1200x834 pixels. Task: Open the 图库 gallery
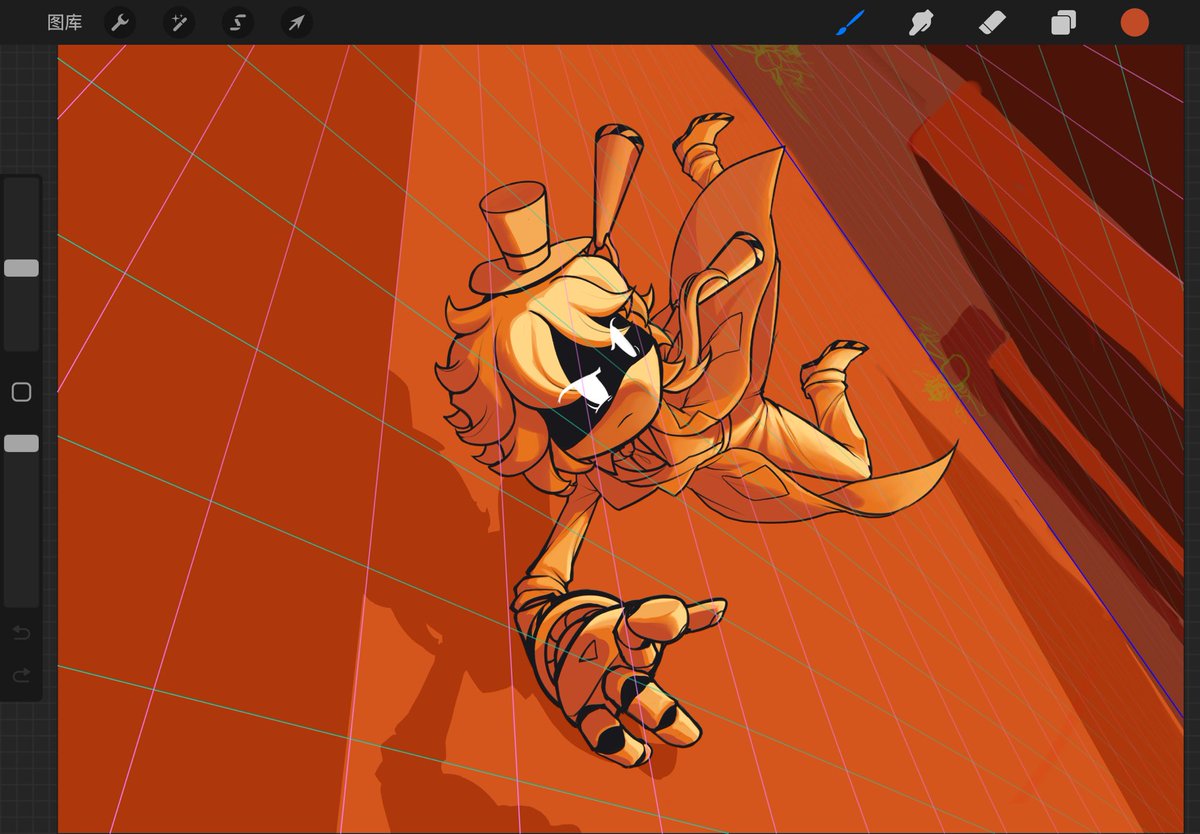65,22
